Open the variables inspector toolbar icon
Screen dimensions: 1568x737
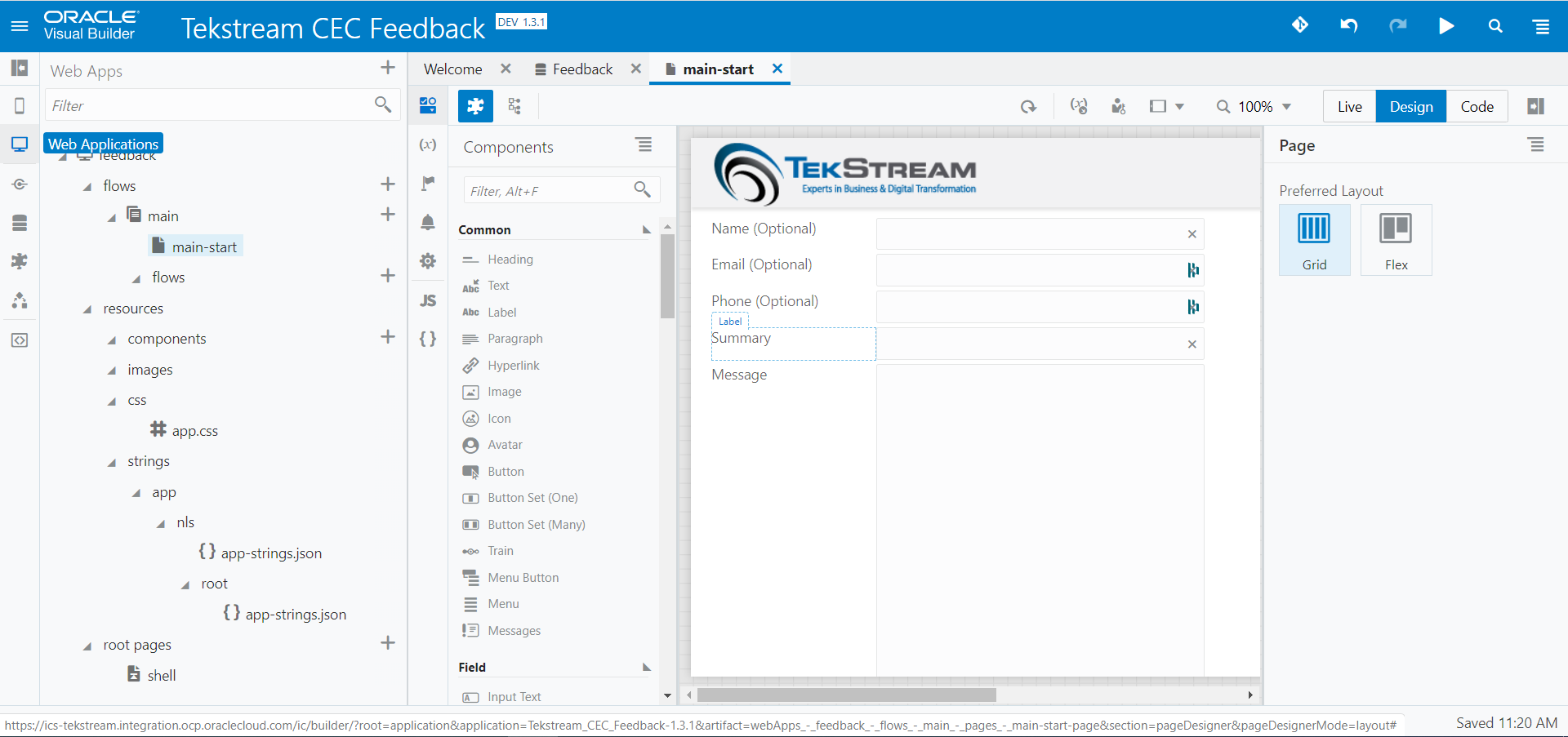coord(1079,106)
